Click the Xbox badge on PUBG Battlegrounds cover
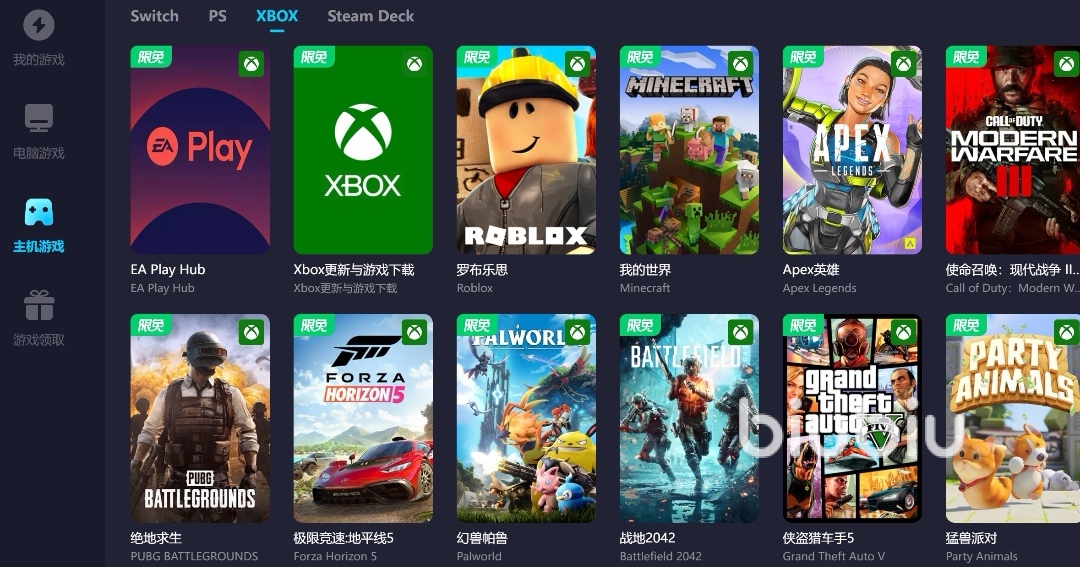This screenshot has height=567, width=1080. point(251,333)
